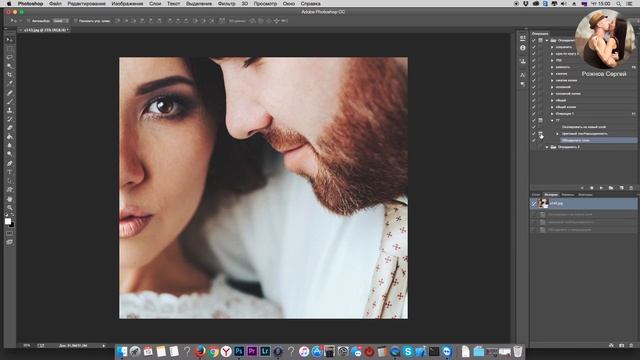Open the Окно menu

(x=289, y=3)
